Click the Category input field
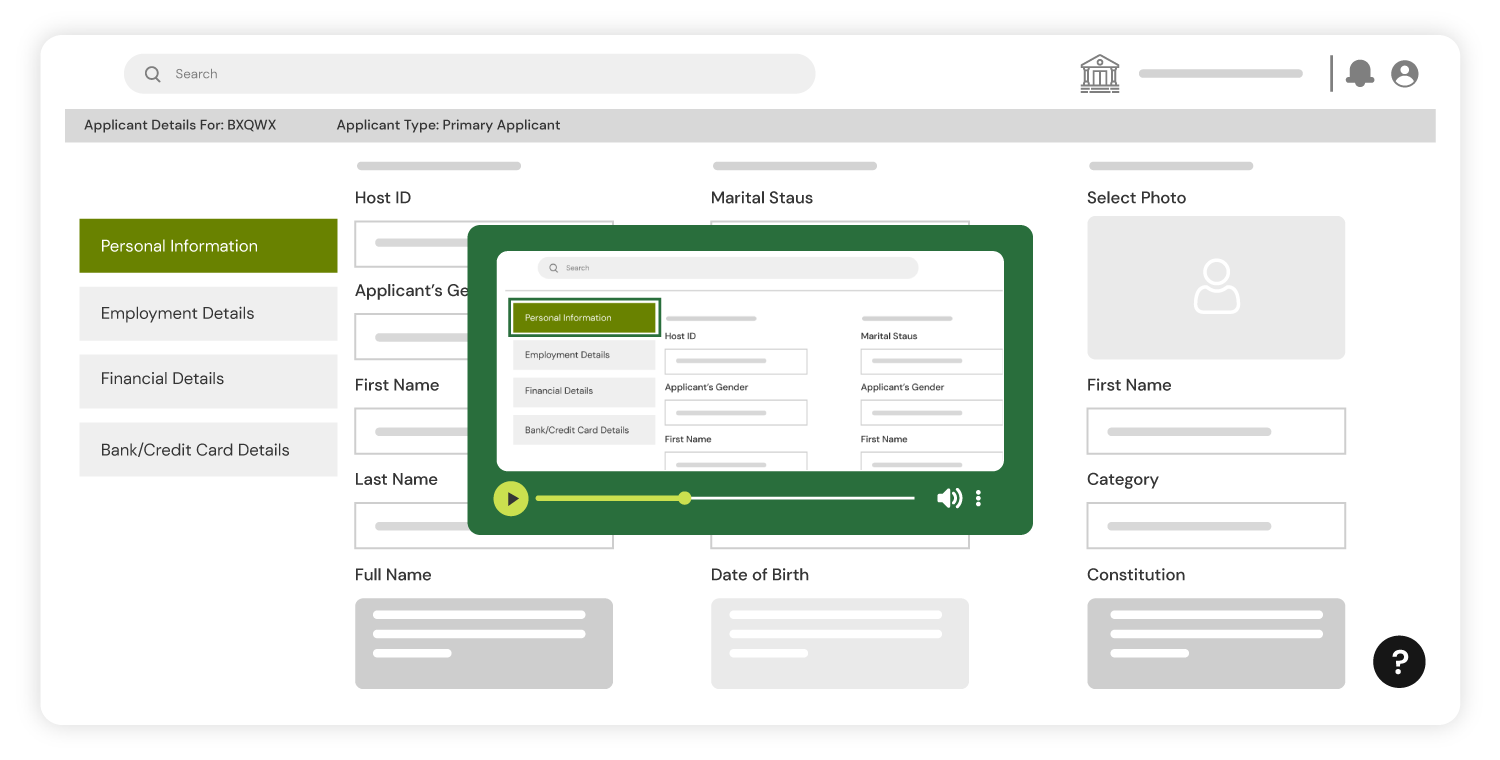The image size is (1500, 760). [x=1216, y=525]
